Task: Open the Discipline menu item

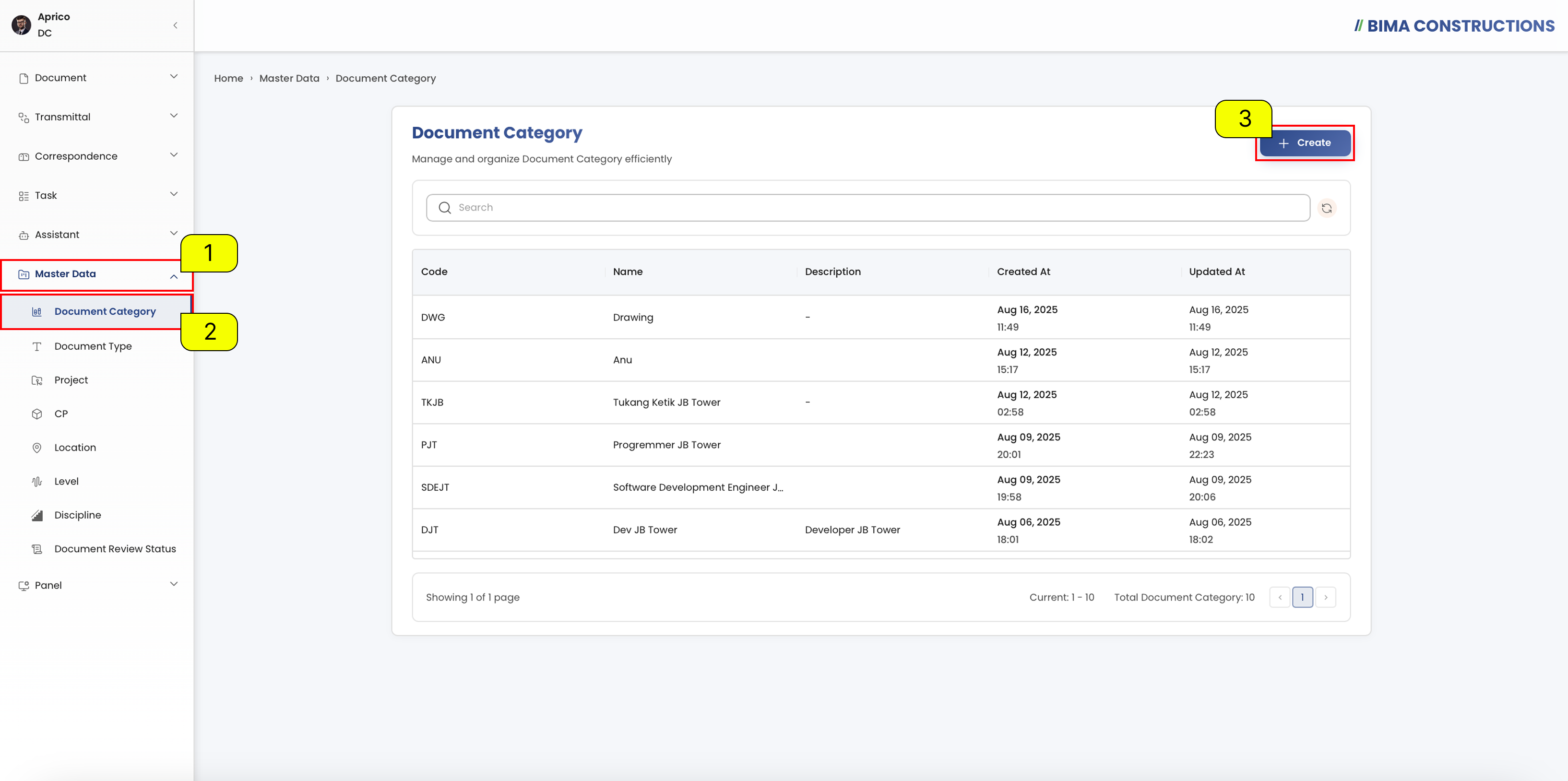Action: [x=77, y=516]
